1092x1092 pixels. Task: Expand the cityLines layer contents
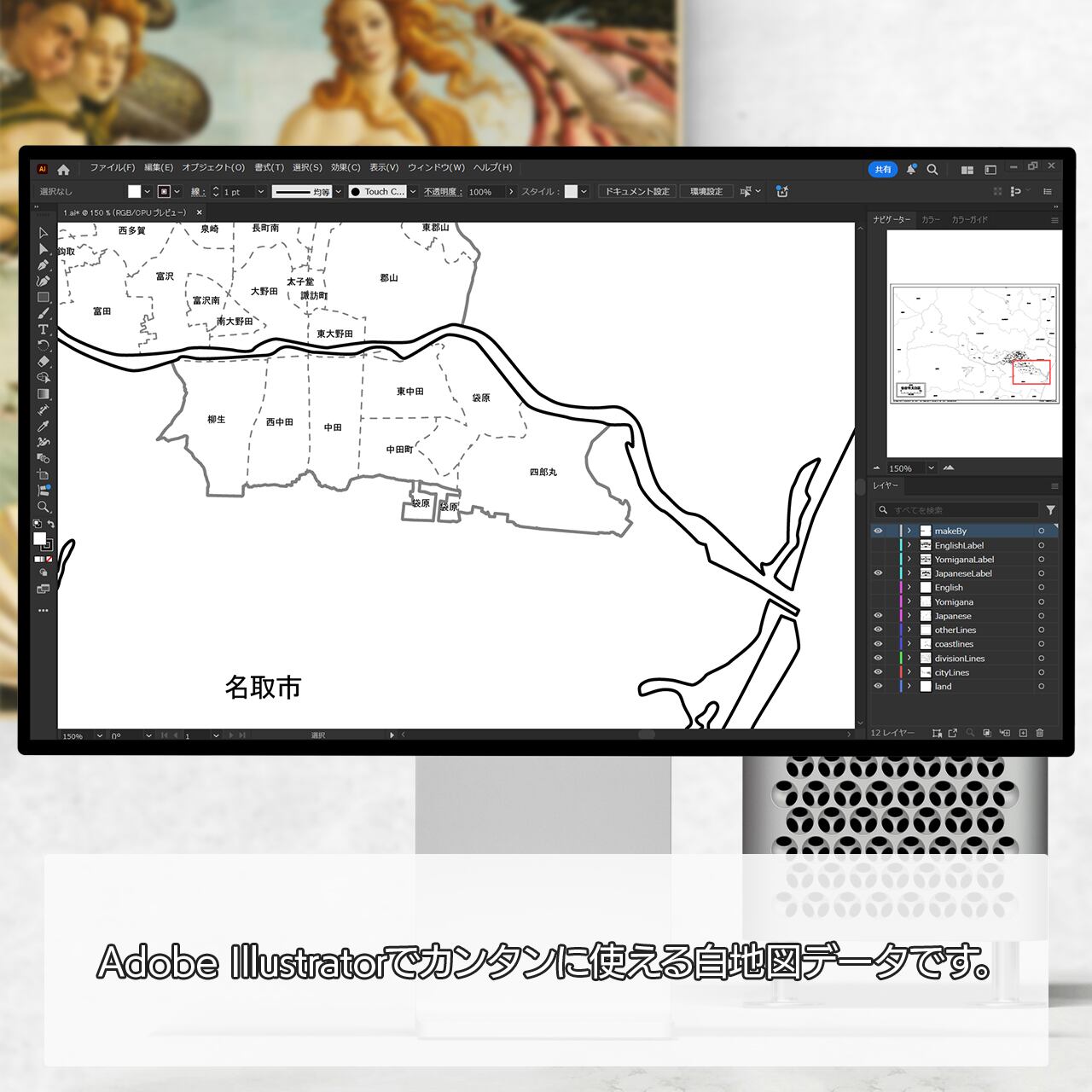pos(909,672)
